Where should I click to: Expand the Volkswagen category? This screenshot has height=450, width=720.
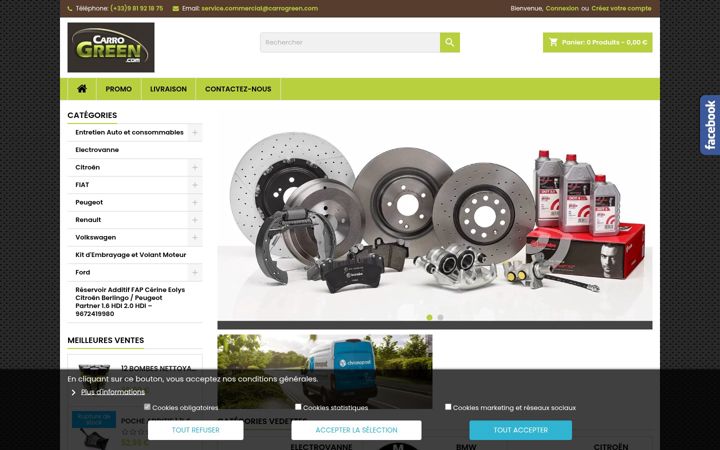(195, 237)
